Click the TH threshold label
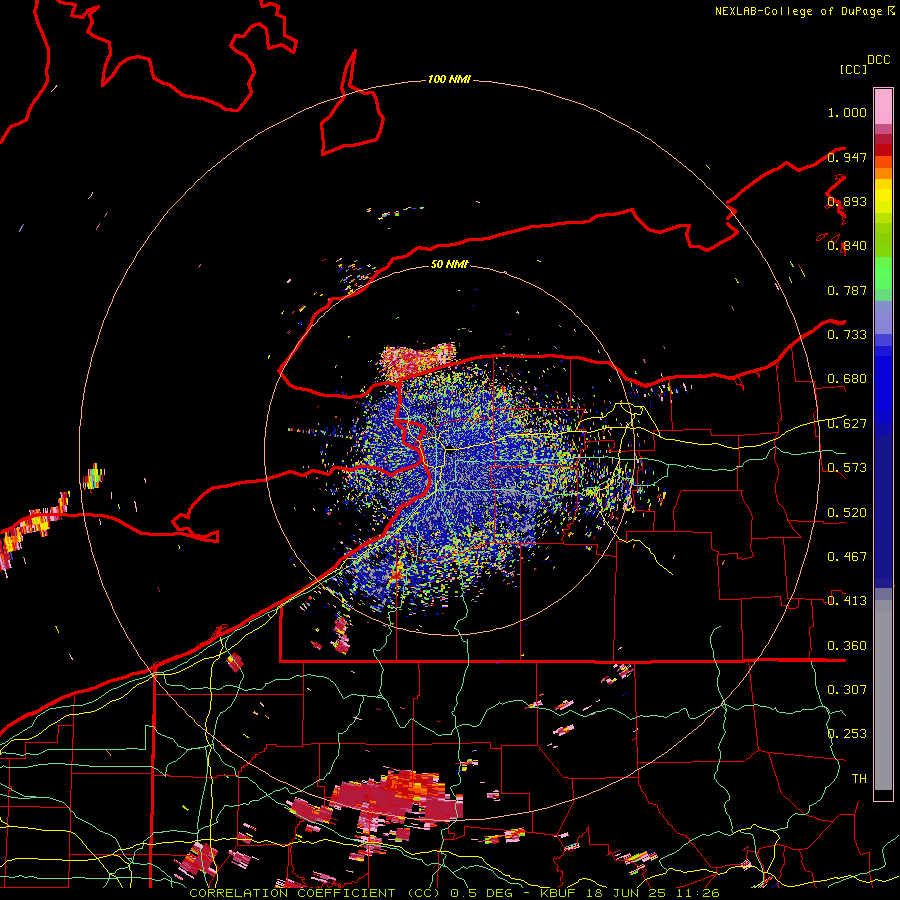 859,779
